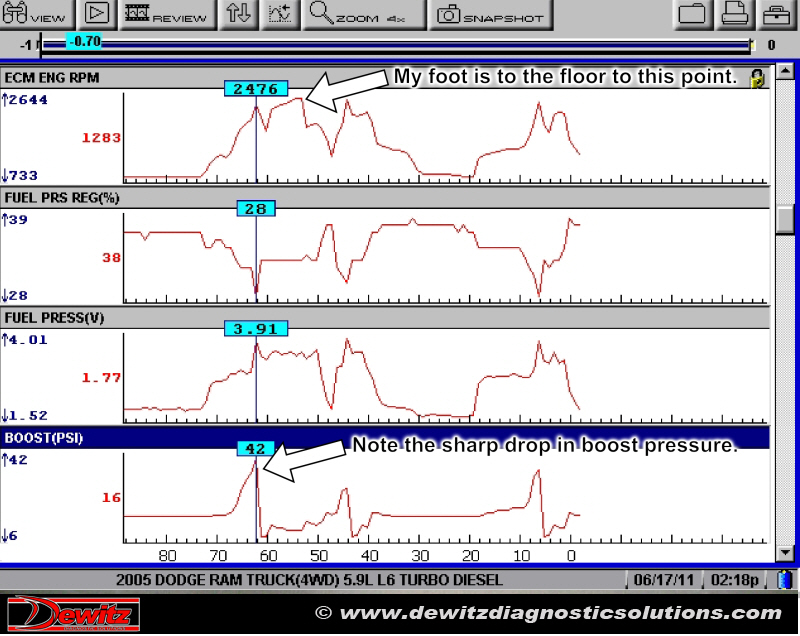Image resolution: width=800 pixels, height=636 pixels.
Task: Click the 39 max fuel regulator value
Action: point(15,220)
